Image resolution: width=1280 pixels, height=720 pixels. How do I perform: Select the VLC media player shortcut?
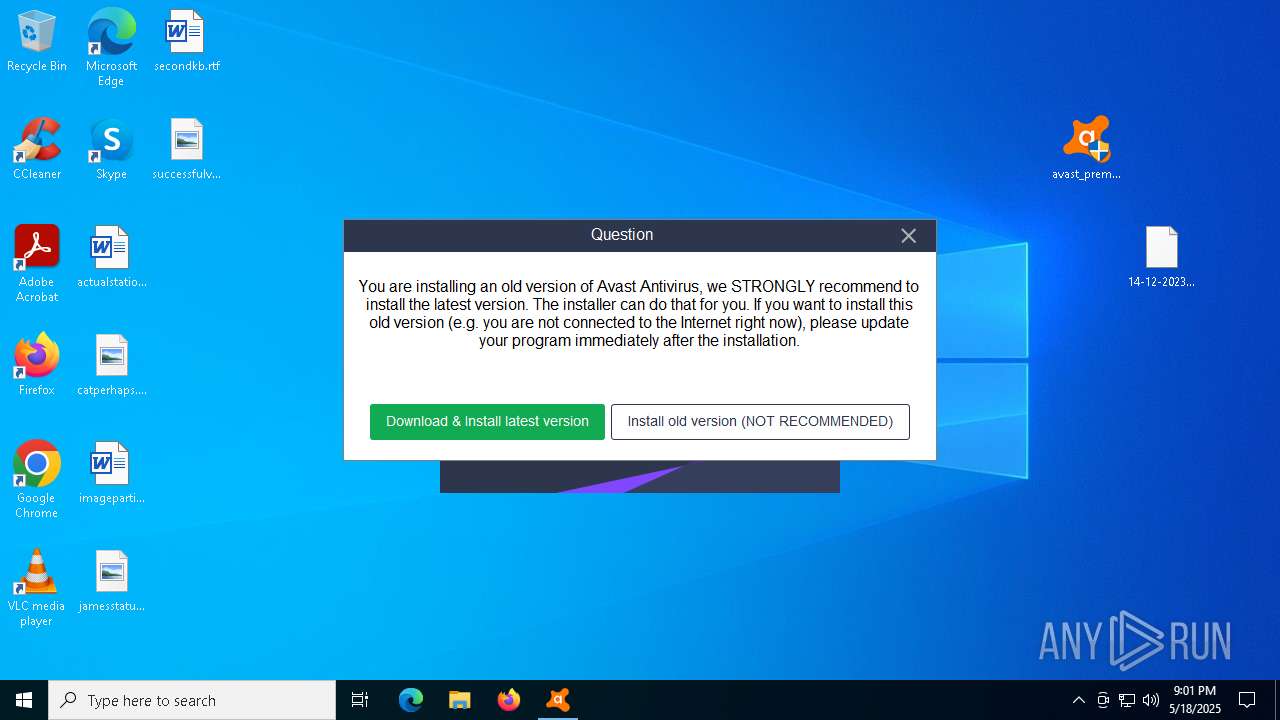(x=37, y=588)
